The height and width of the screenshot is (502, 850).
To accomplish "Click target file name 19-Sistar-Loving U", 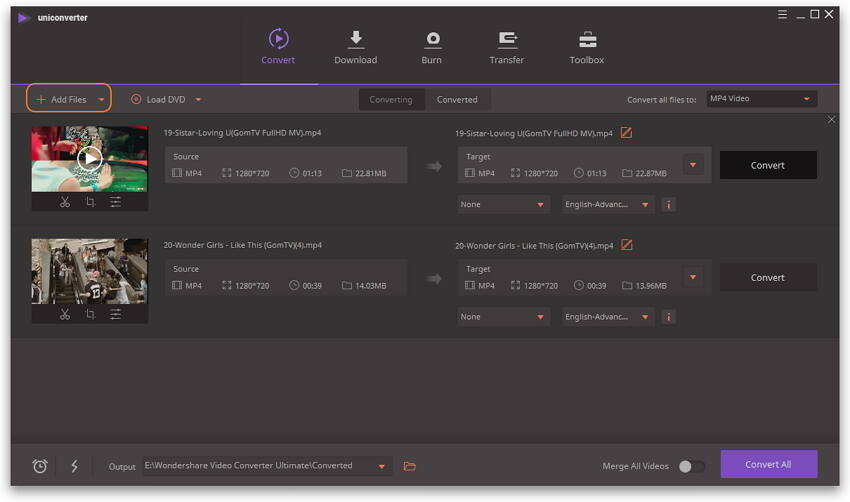I will tap(534, 133).
